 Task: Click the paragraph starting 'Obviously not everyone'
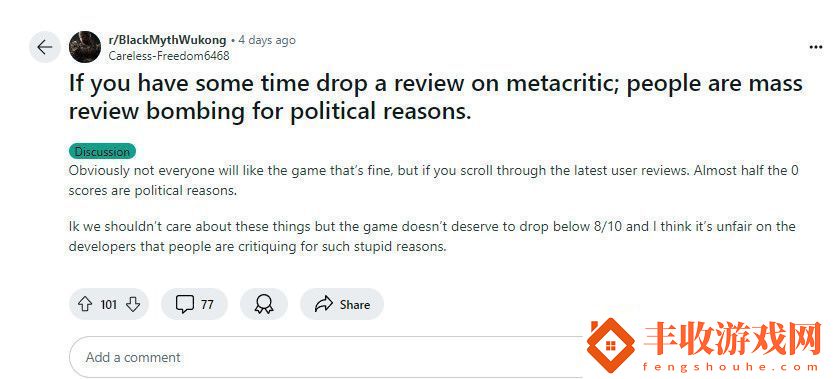tap(434, 181)
